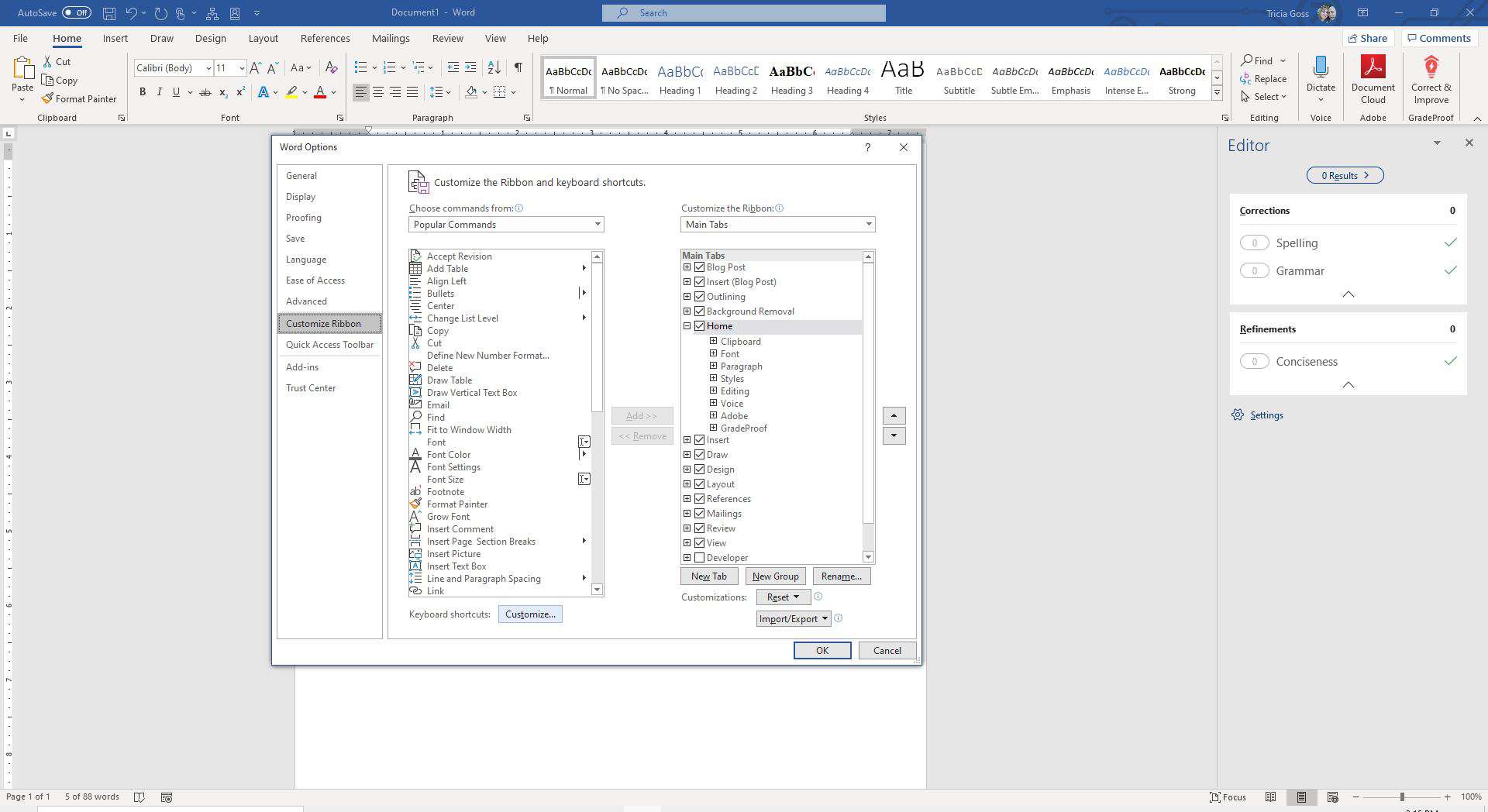Screen dimensions: 1488x812
Task: Select Quick Access Toolbar category
Action: pos(329,345)
